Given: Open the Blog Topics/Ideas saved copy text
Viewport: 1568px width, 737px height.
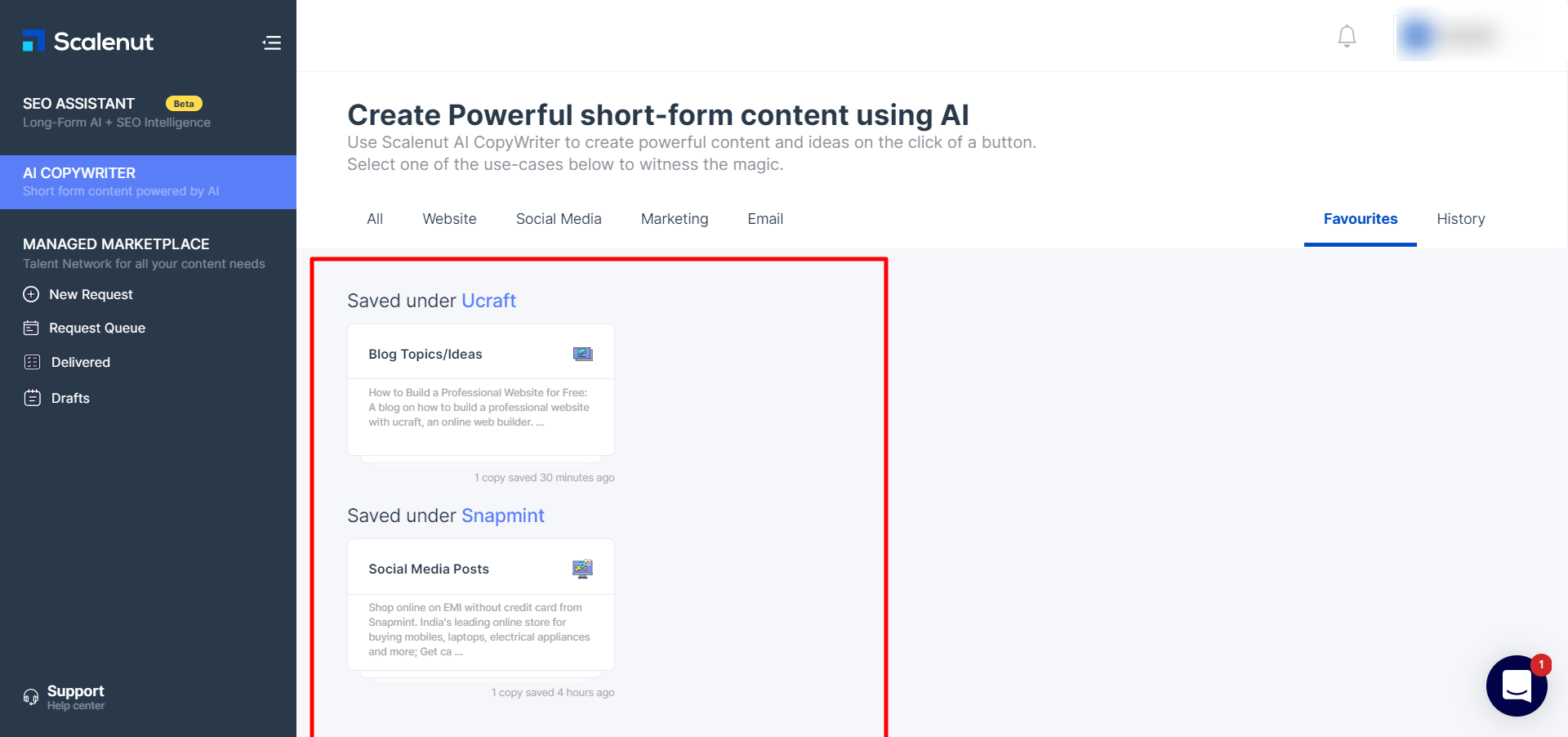Looking at the screenshot, I should pos(479,408).
